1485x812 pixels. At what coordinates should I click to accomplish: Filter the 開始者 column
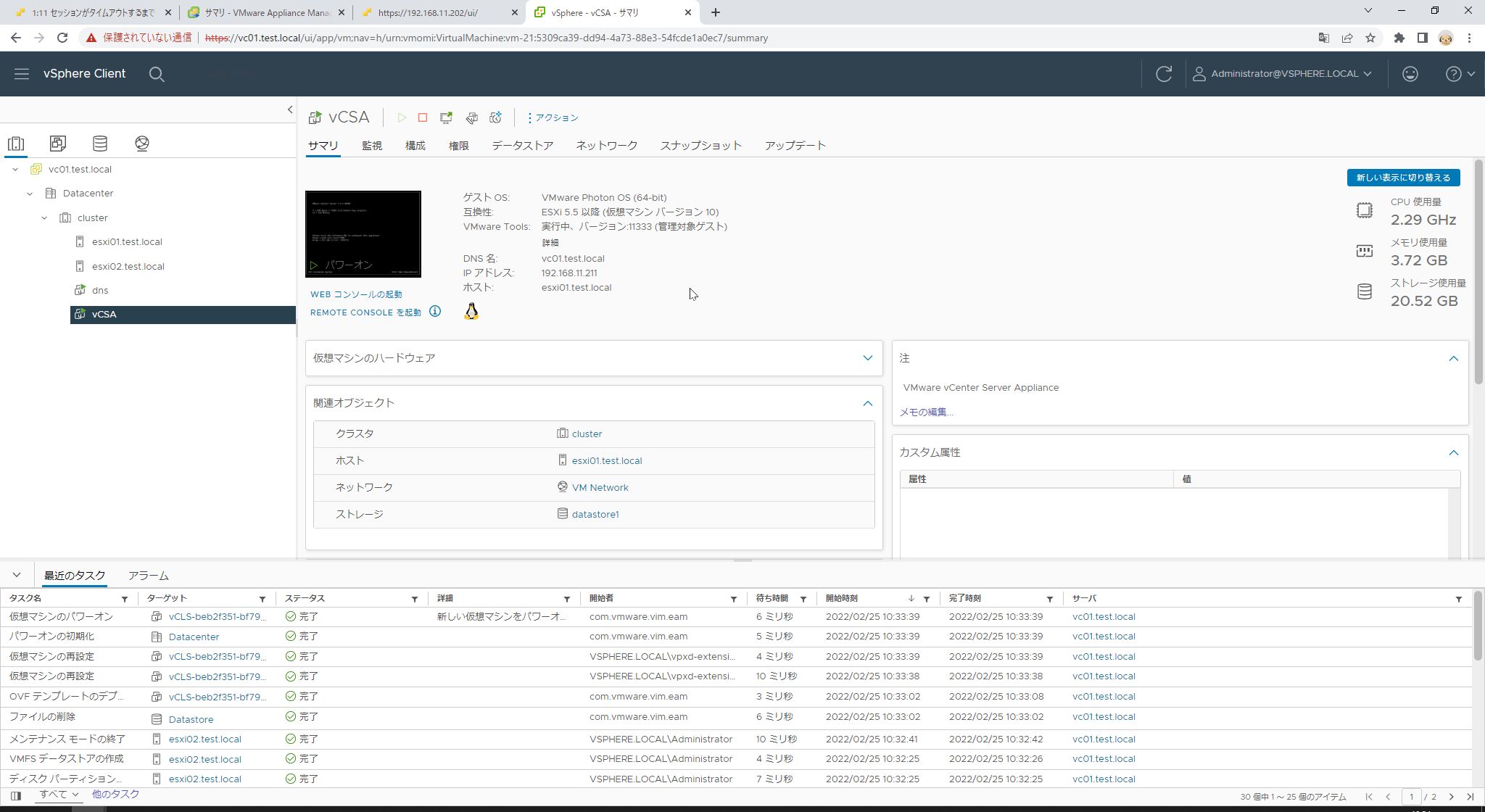coord(733,599)
